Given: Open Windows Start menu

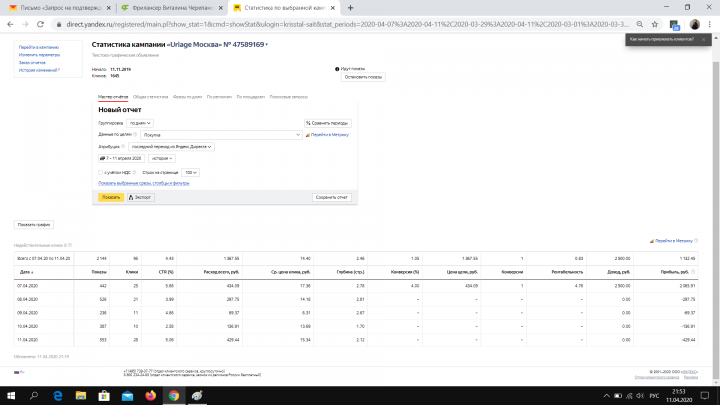Looking at the screenshot, I should [x=11, y=395].
